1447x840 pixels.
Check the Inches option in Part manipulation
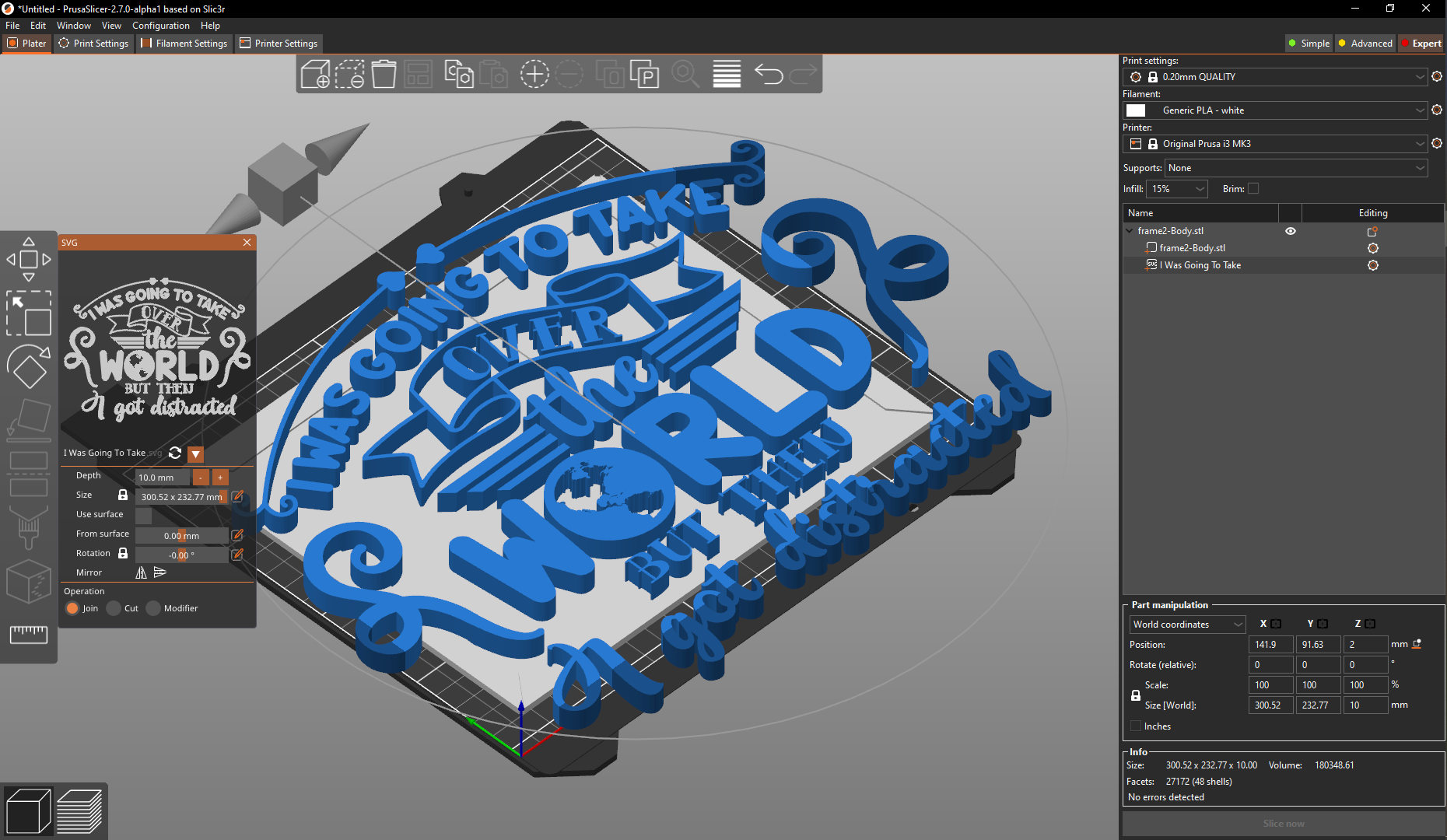1136,726
